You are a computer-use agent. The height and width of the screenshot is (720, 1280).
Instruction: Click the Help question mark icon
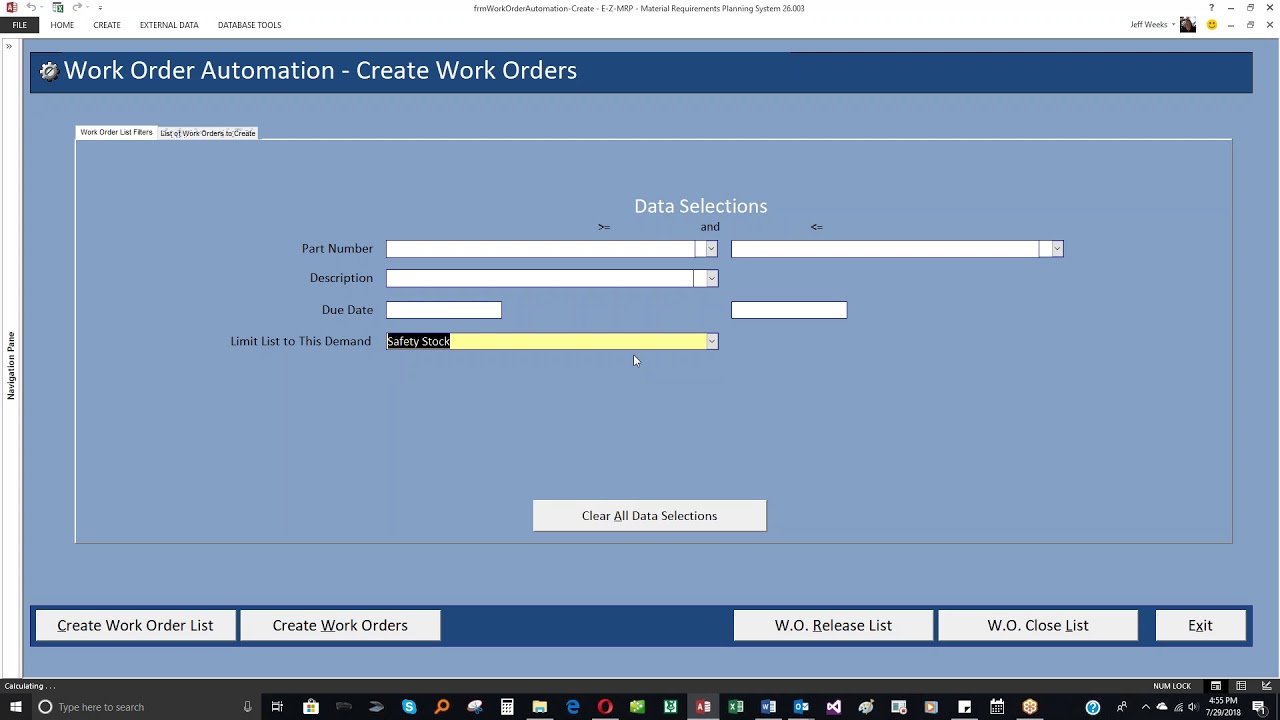[x=1211, y=8]
